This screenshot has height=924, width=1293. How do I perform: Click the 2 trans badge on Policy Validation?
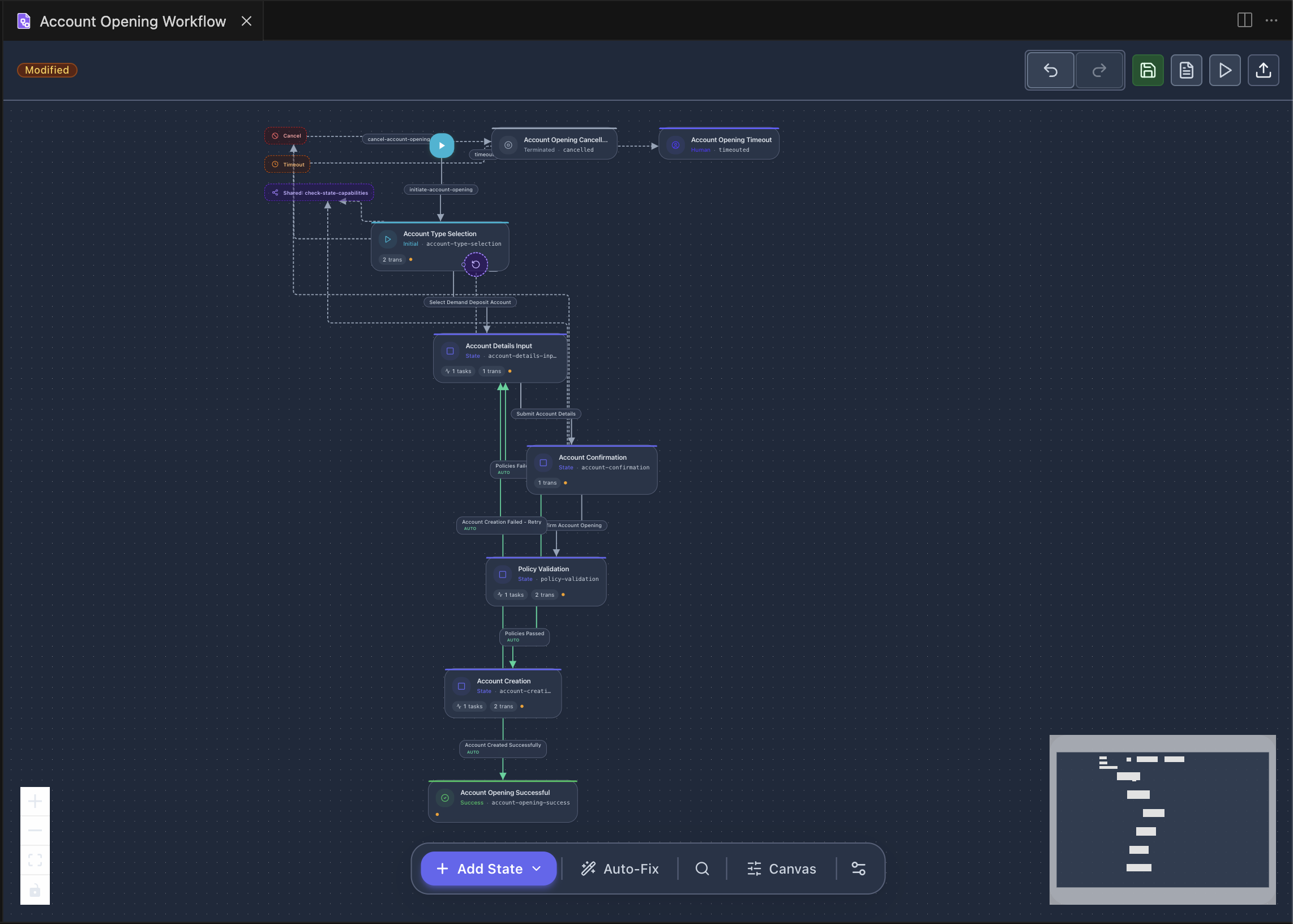pyautogui.click(x=545, y=595)
